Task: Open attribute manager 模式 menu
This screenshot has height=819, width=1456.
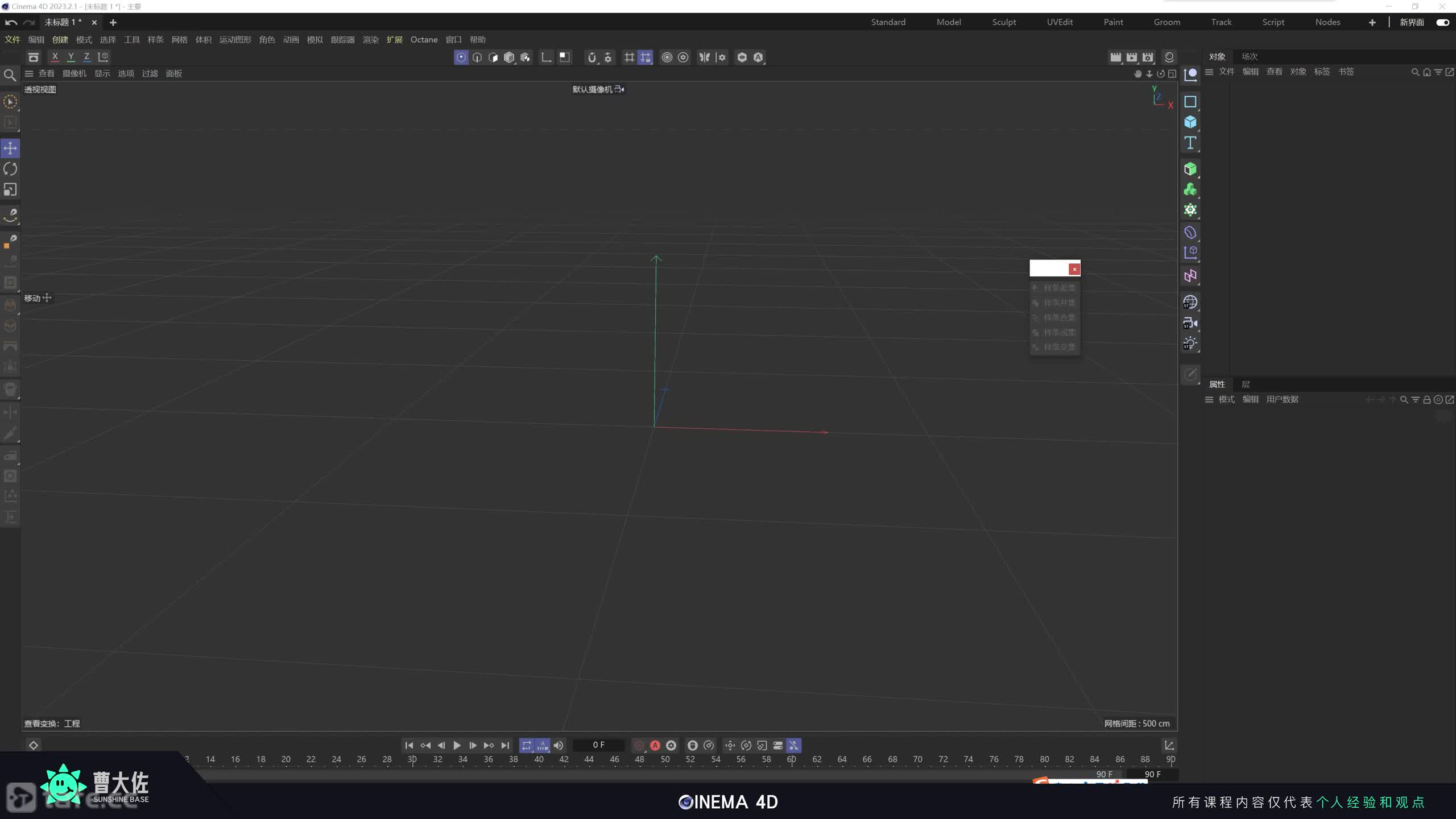Action: pos(1226,399)
